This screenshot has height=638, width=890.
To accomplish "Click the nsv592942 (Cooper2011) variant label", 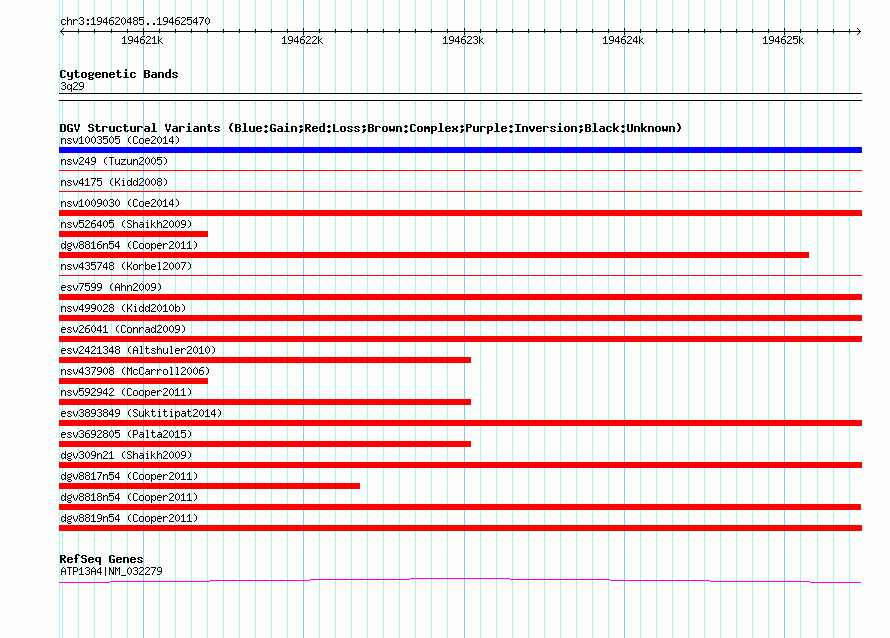I will (x=126, y=392).
